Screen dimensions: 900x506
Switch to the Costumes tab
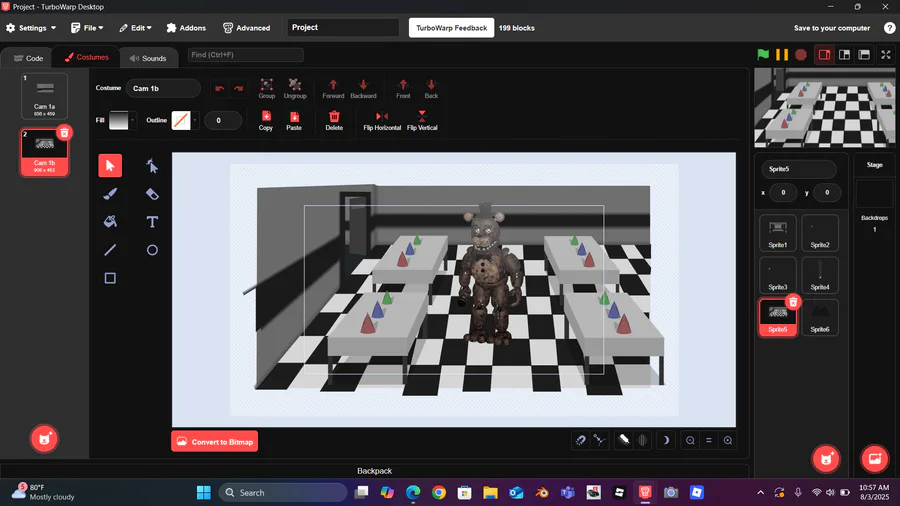click(x=87, y=57)
